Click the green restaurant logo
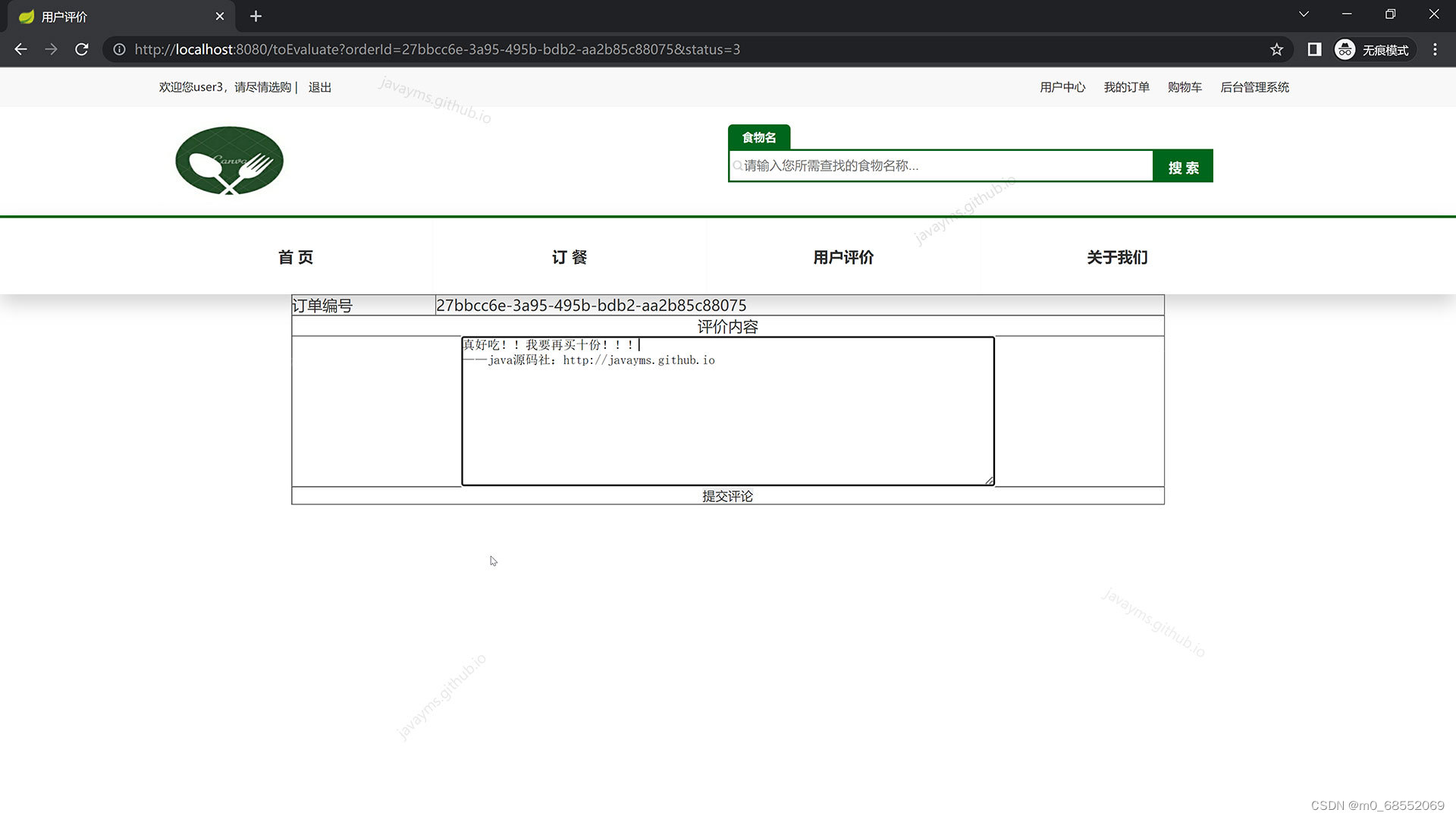1456x819 pixels. pyautogui.click(x=229, y=161)
